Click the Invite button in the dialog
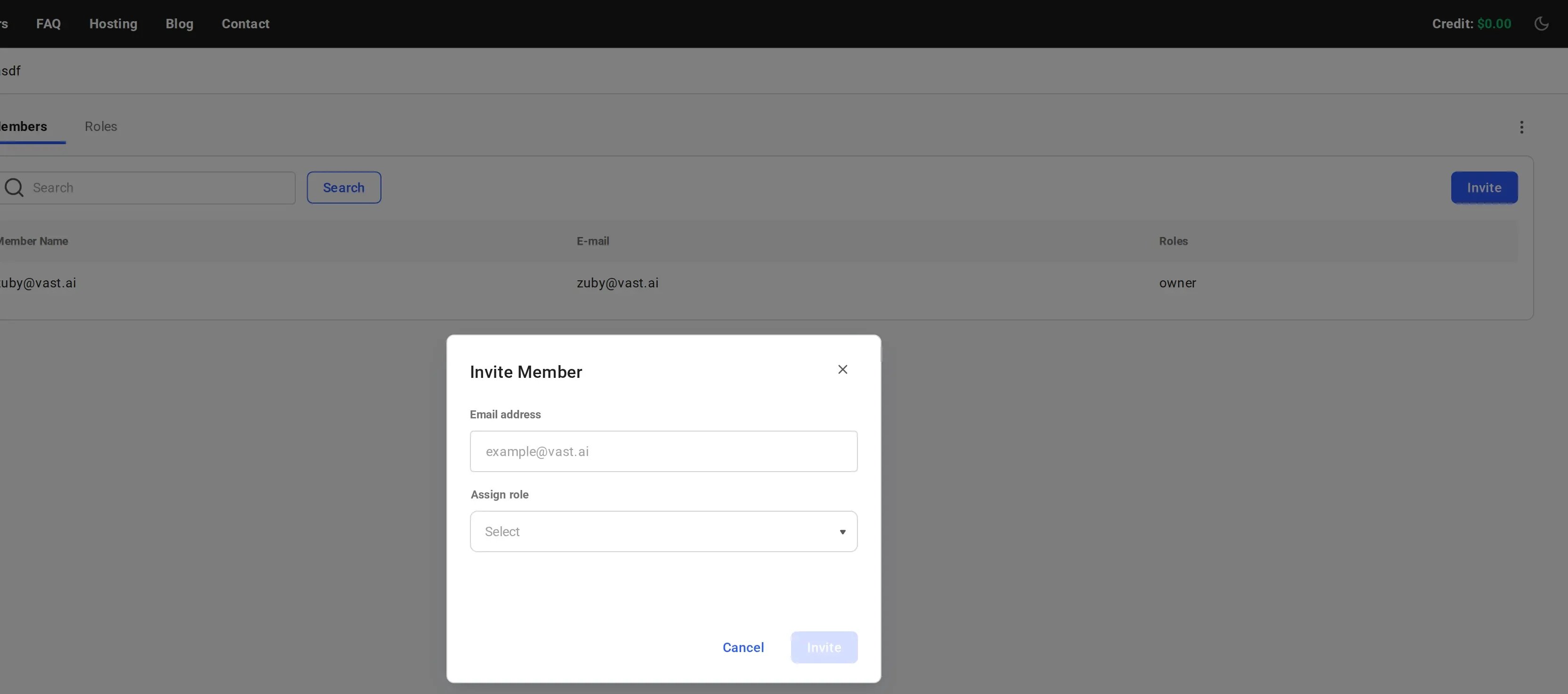 824,647
